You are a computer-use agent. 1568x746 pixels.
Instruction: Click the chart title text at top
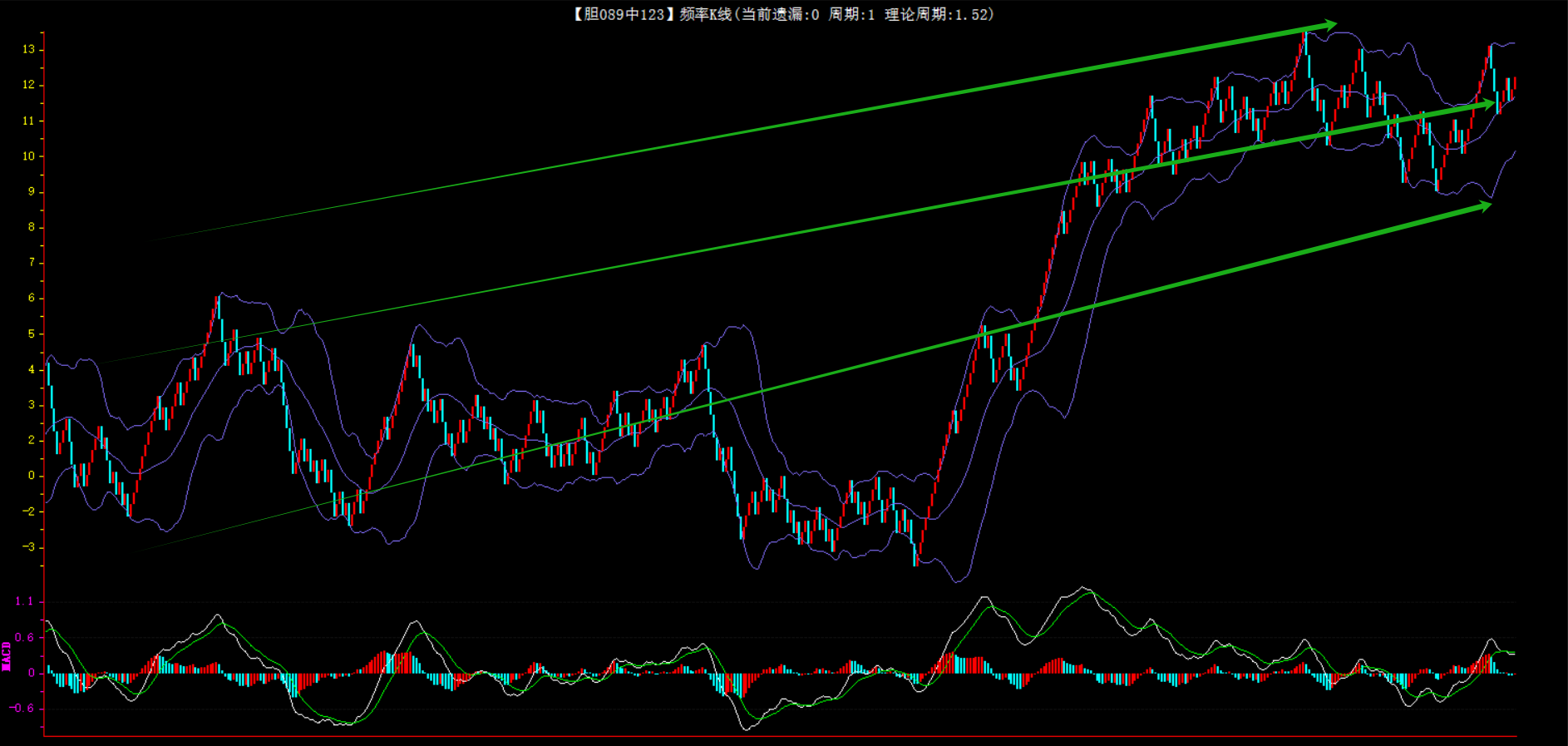coord(782,14)
